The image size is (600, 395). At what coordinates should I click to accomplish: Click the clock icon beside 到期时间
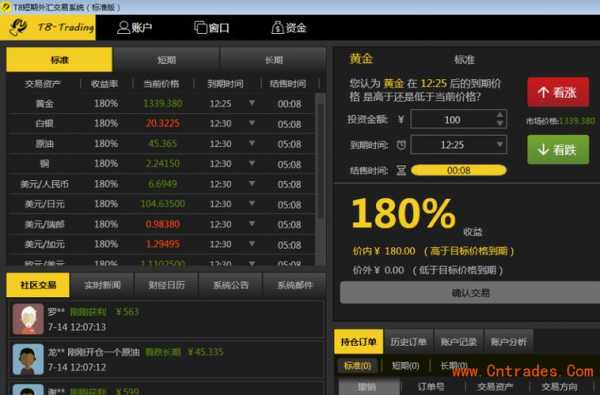(401, 145)
